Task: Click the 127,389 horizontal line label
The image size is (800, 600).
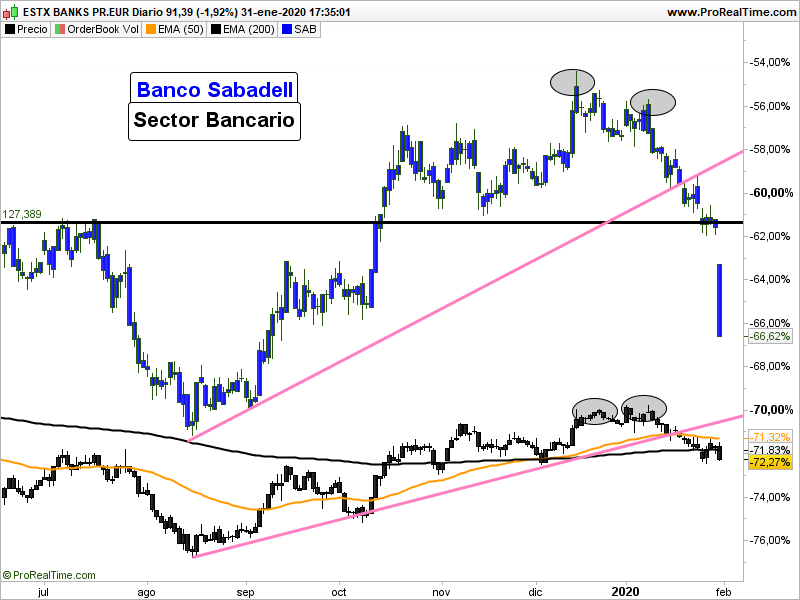Action: pos(22,214)
